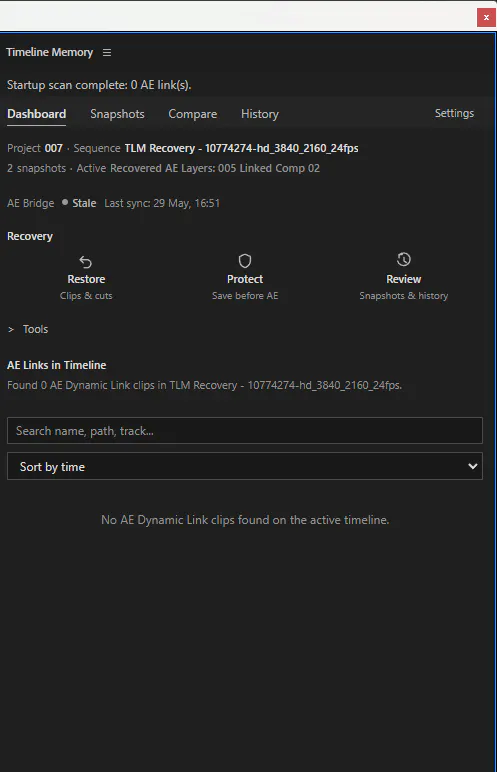Close the panel with the red X button

click(x=486, y=17)
